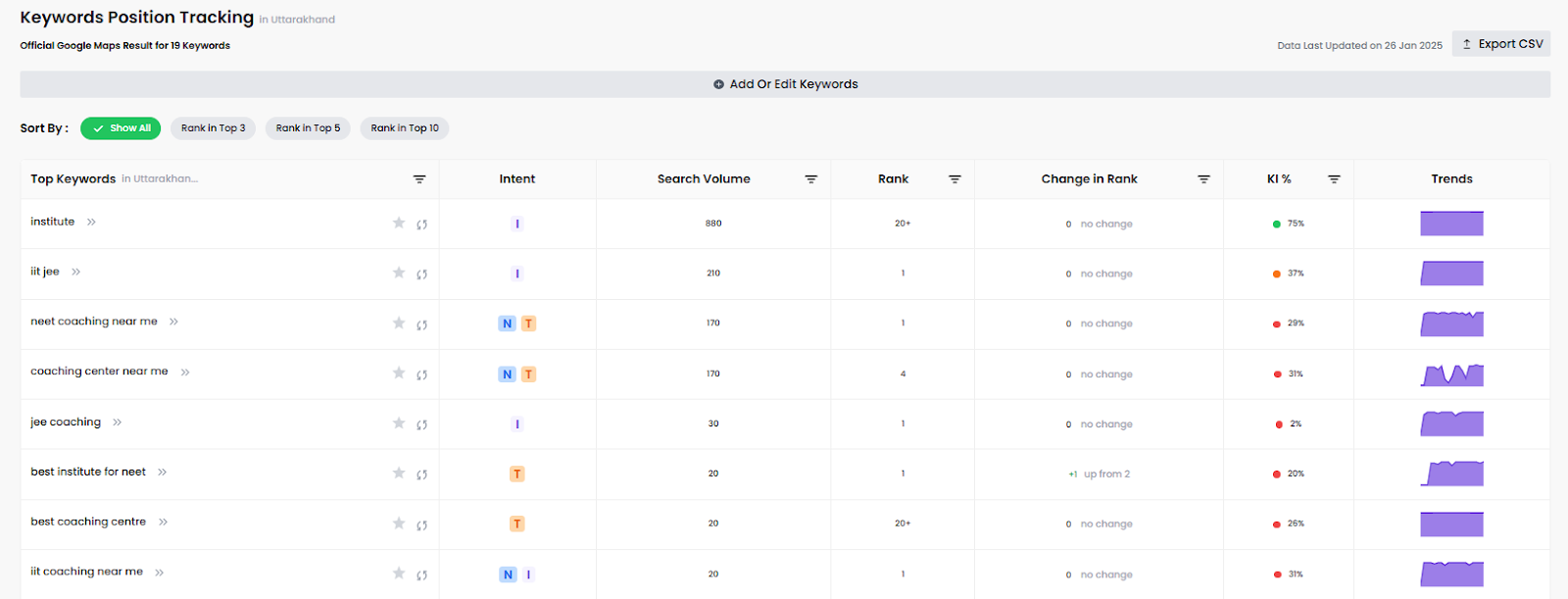Expand details for 'jee coaching' keyword

coord(117,423)
